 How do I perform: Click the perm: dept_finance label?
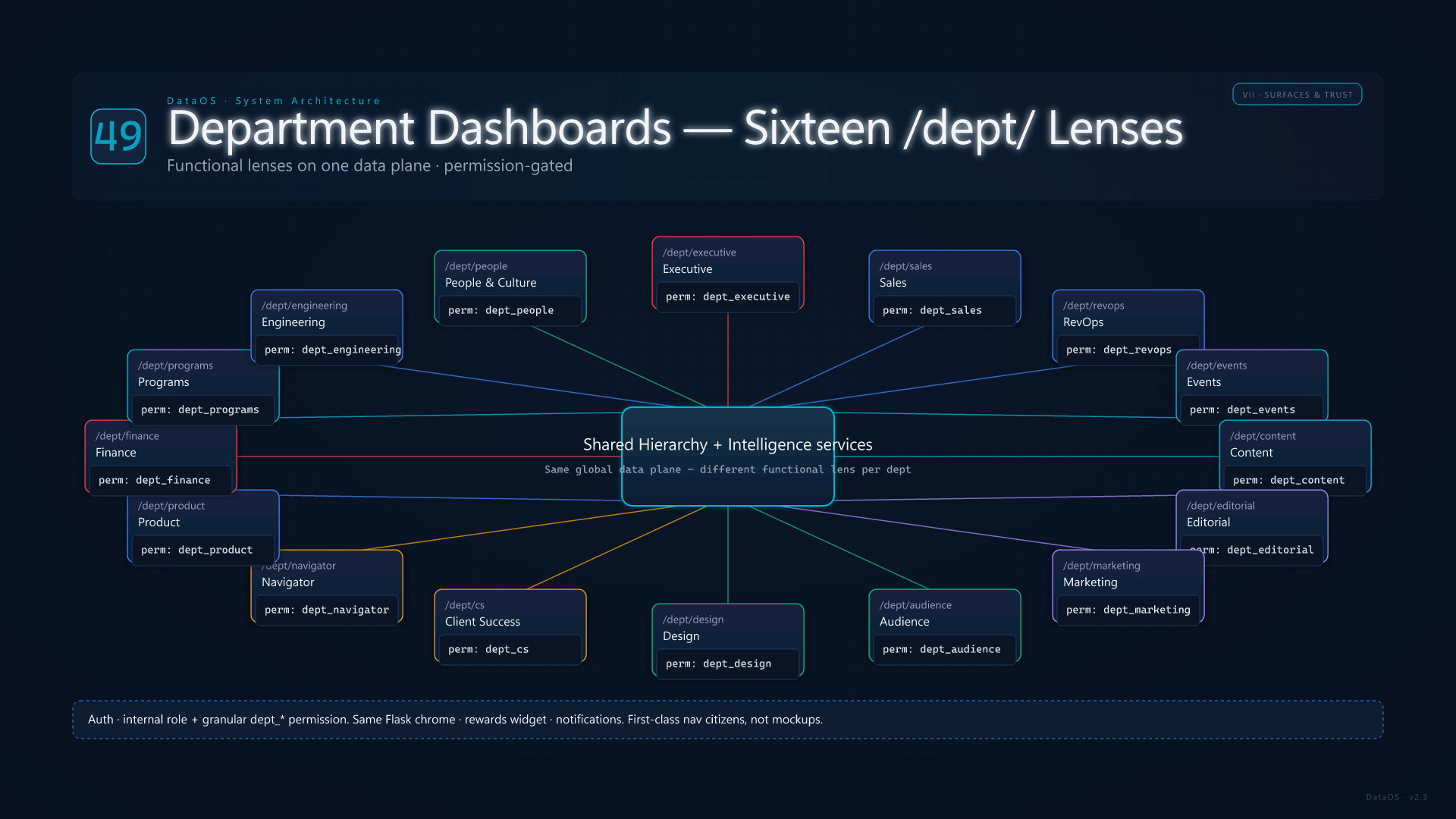pos(154,480)
